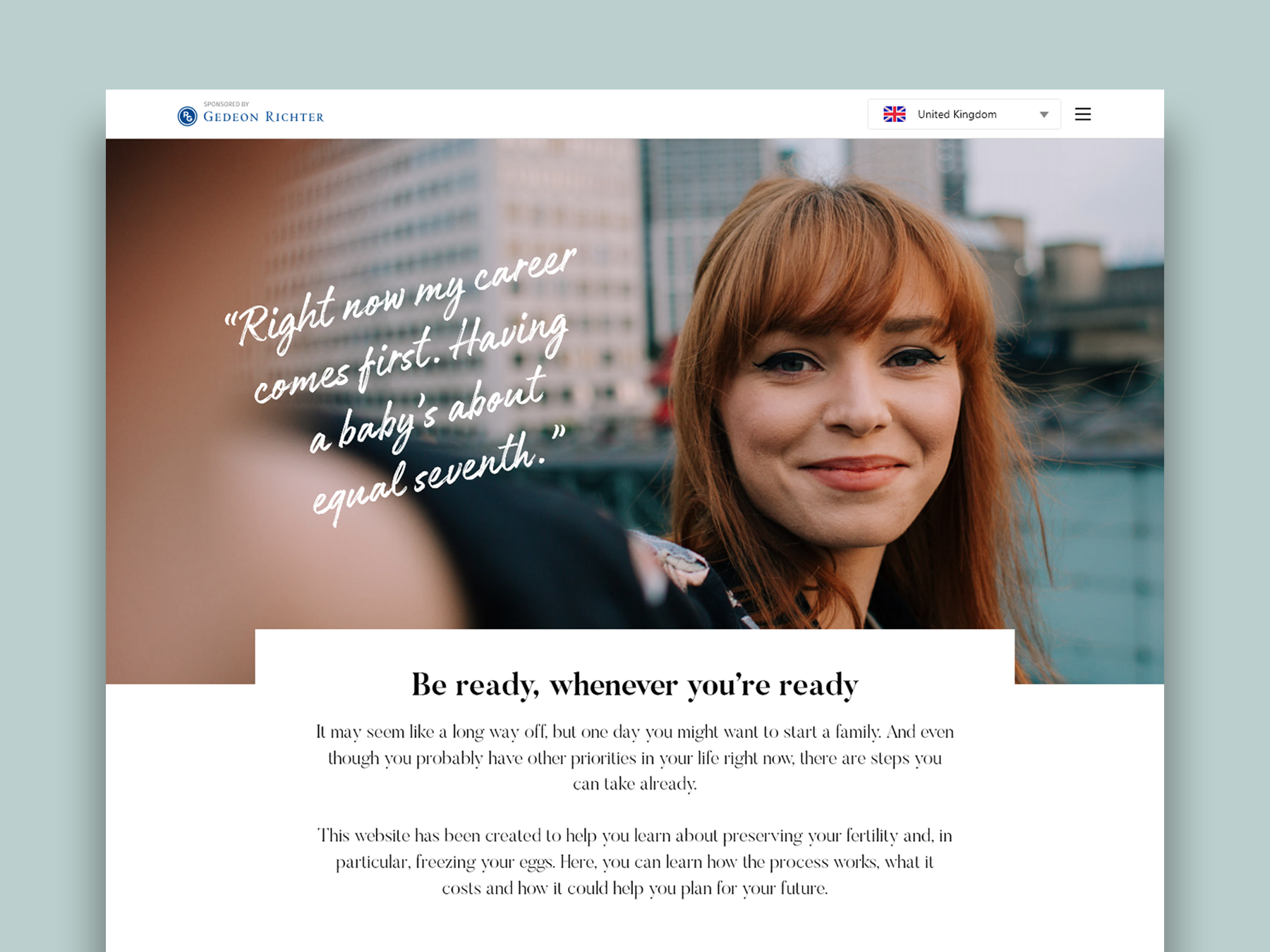Click the text 'can take already.'
This screenshot has height=952, width=1270.
634,784
